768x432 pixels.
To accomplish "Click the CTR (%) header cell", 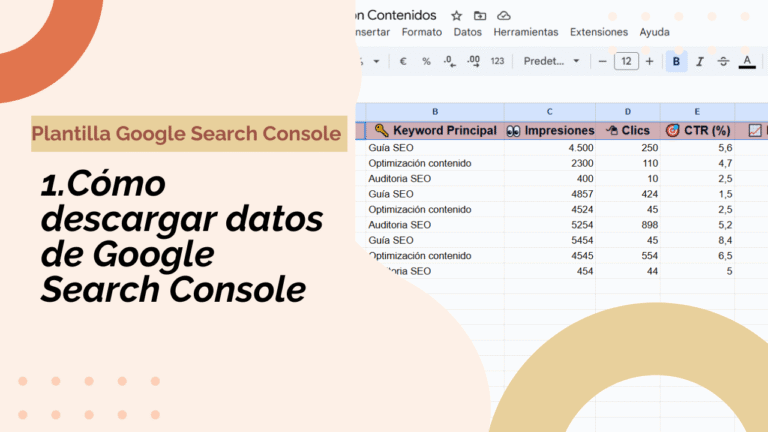I will (x=697, y=130).
